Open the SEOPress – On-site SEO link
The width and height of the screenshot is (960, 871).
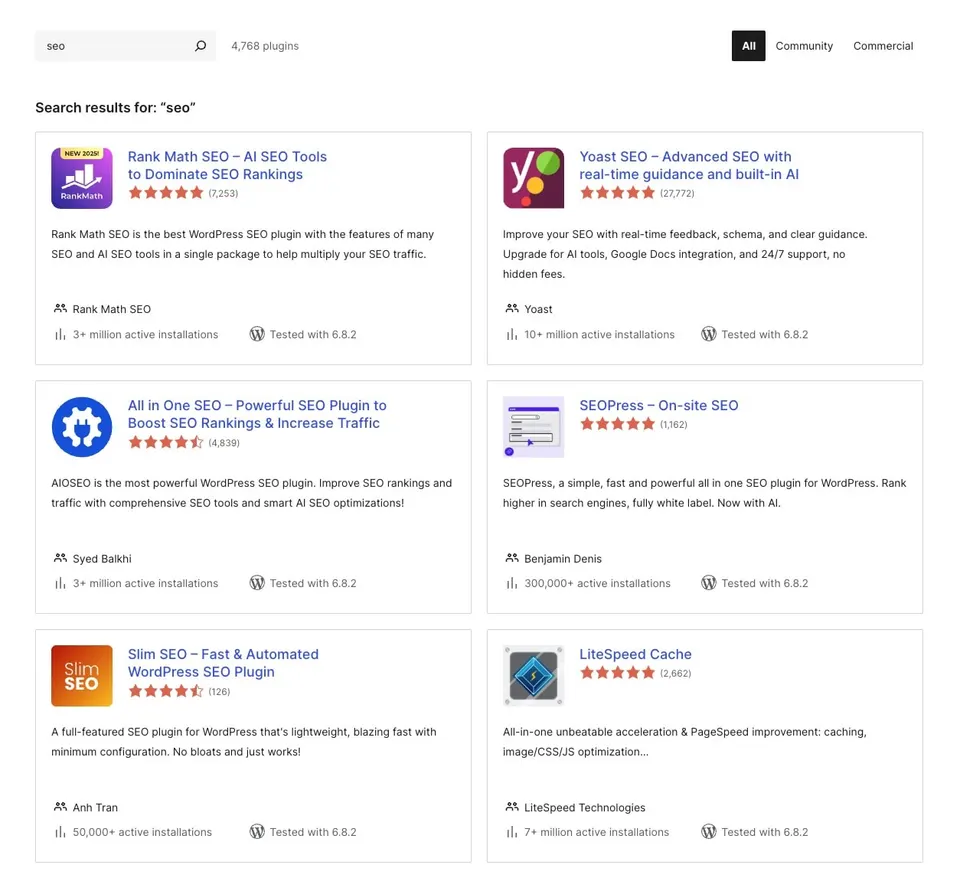(659, 405)
